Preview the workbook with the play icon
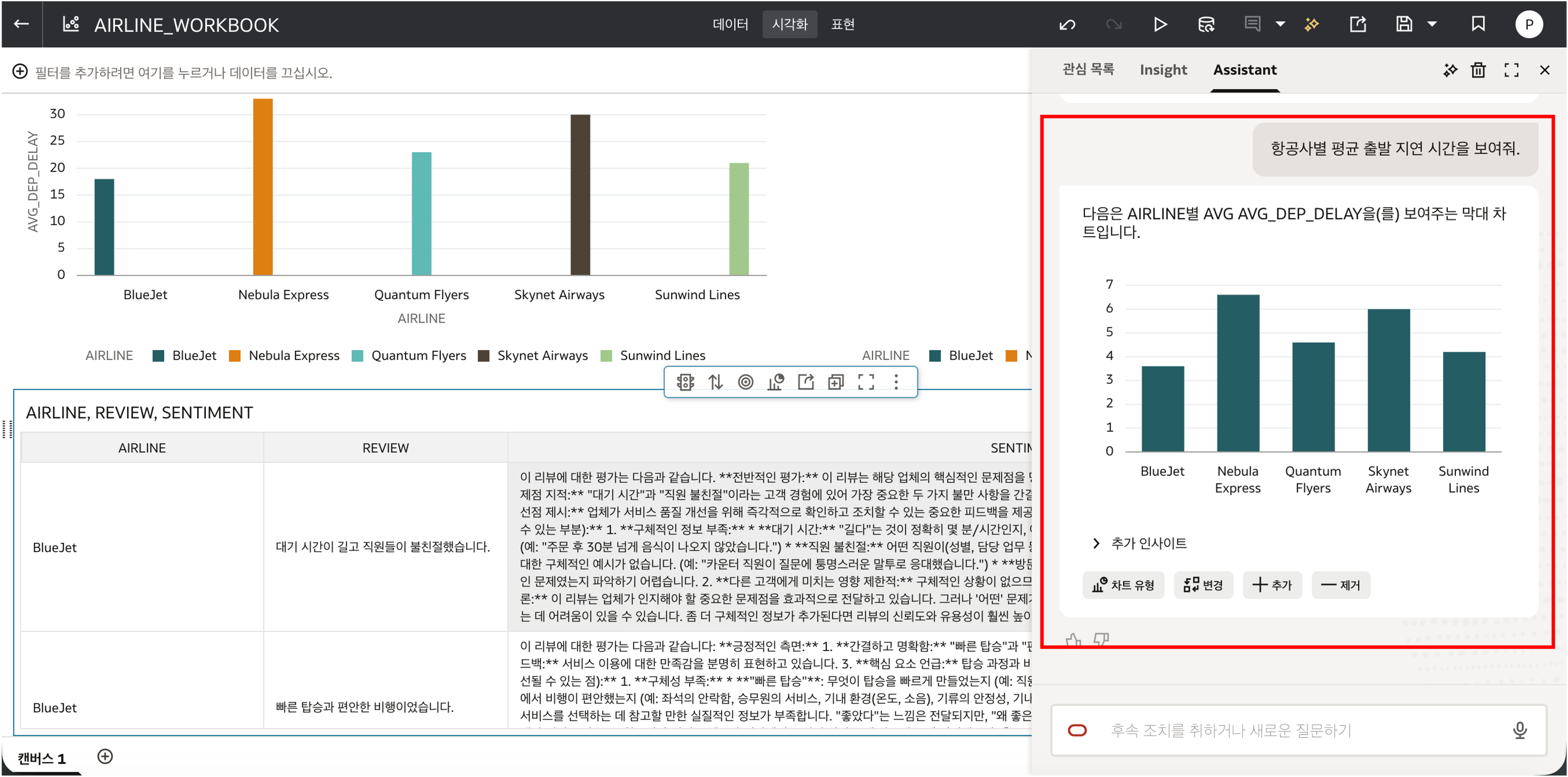The image size is (1568, 777). [x=1160, y=24]
